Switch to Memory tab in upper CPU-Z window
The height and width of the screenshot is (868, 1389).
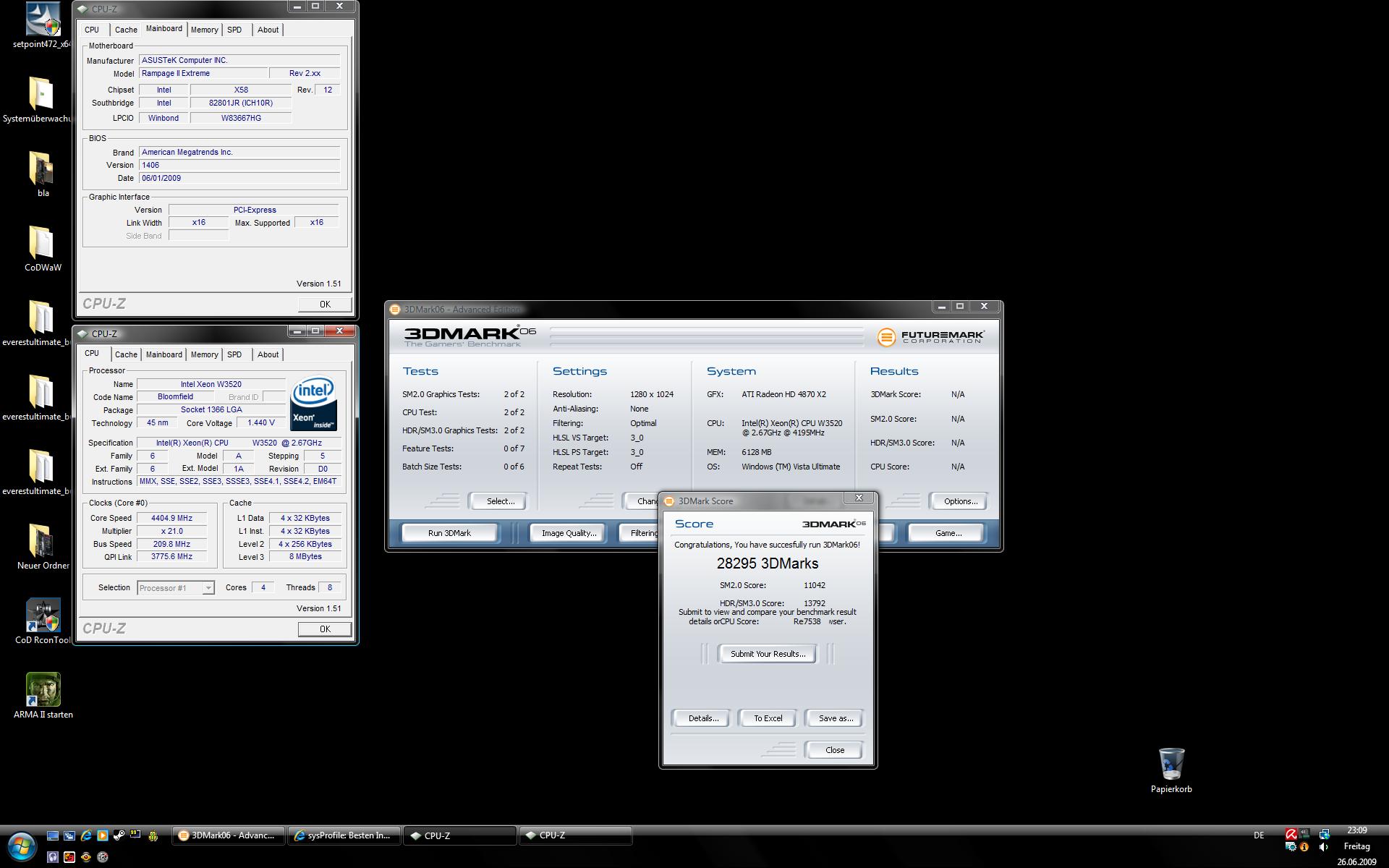[204, 30]
